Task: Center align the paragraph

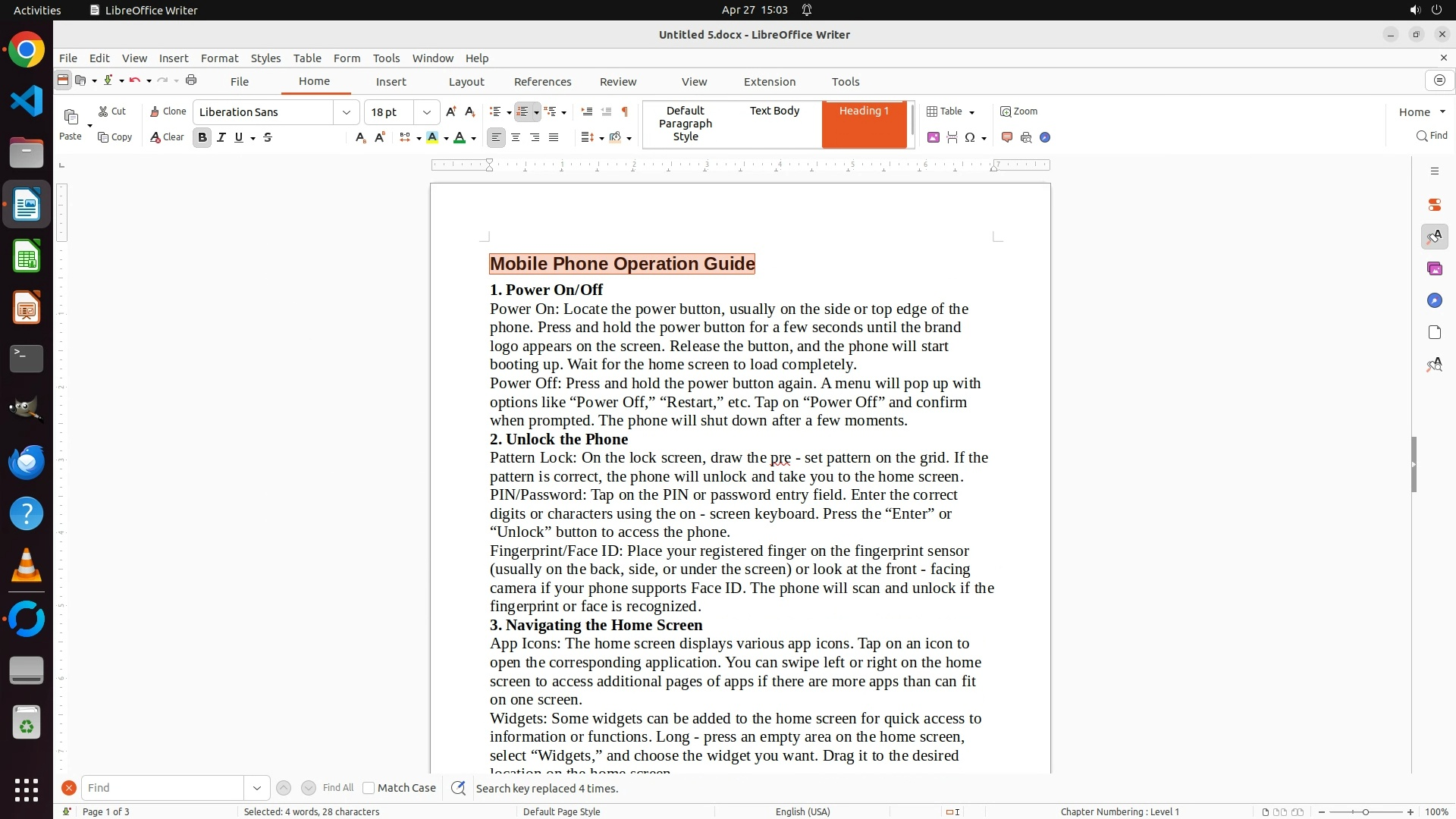Action: tap(516, 137)
